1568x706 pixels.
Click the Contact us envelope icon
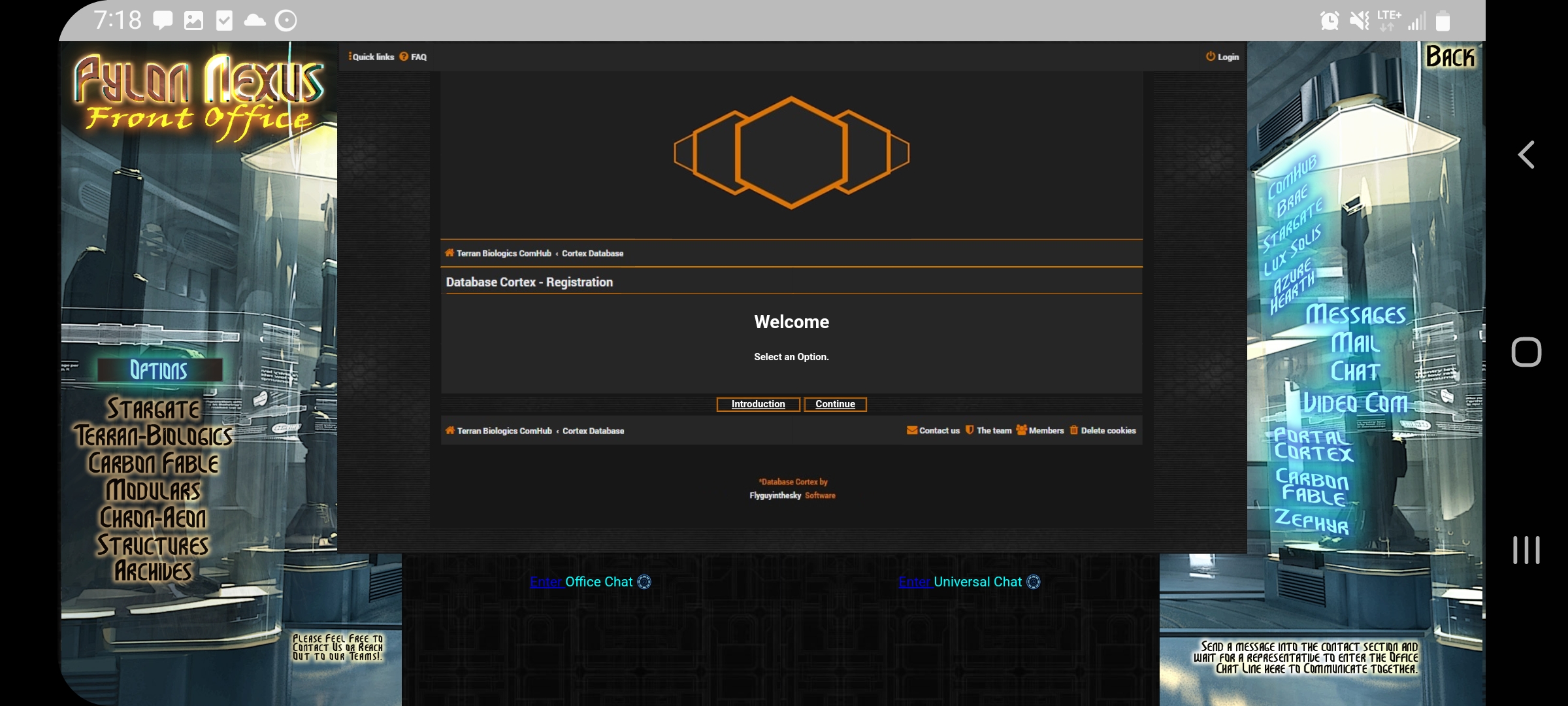911,430
